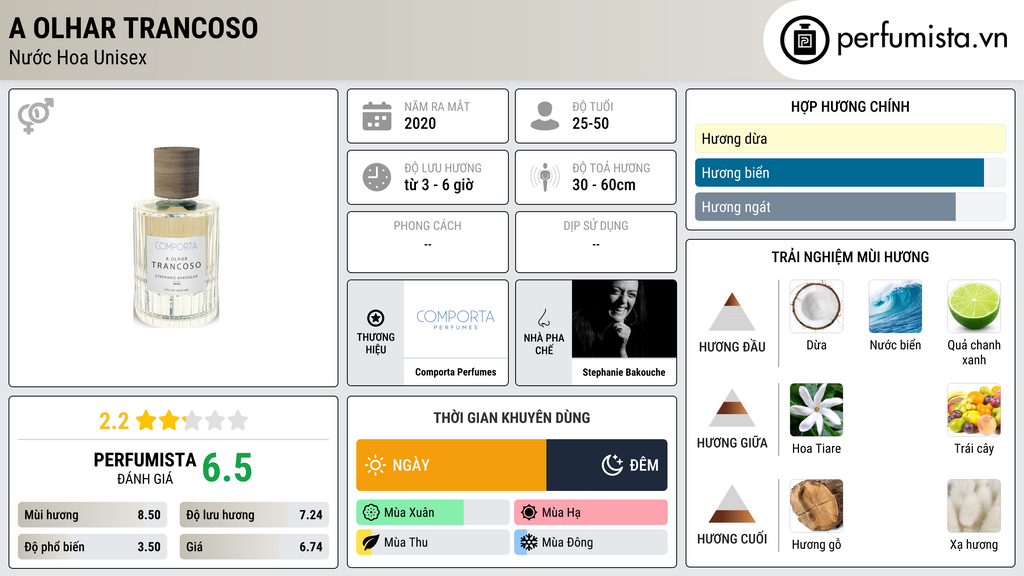Viewport: 1024px width, 576px height.
Task: Click the perfumista.vn bottle logo icon
Action: click(805, 40)
